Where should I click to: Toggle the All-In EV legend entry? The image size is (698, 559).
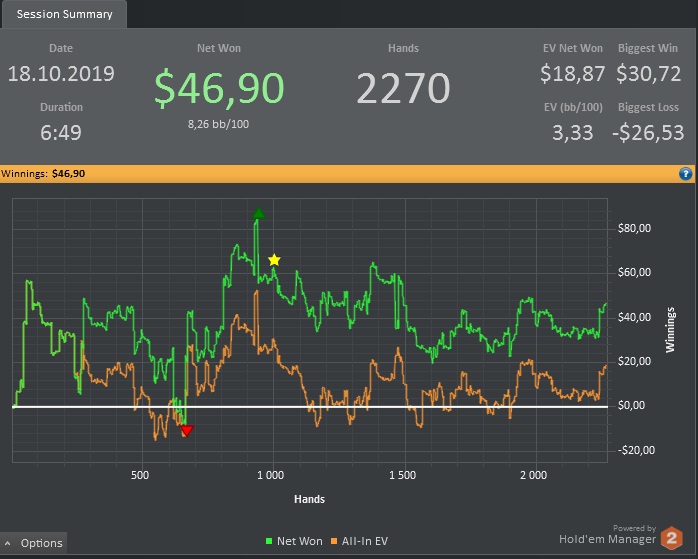[x=359, y=541]
